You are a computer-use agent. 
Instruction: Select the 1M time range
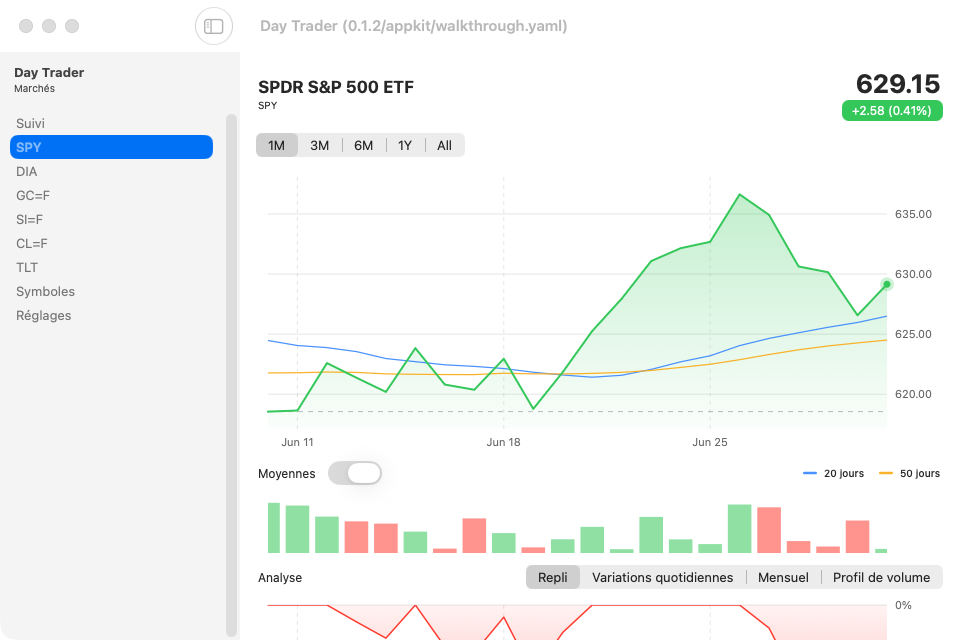[277, 146]
